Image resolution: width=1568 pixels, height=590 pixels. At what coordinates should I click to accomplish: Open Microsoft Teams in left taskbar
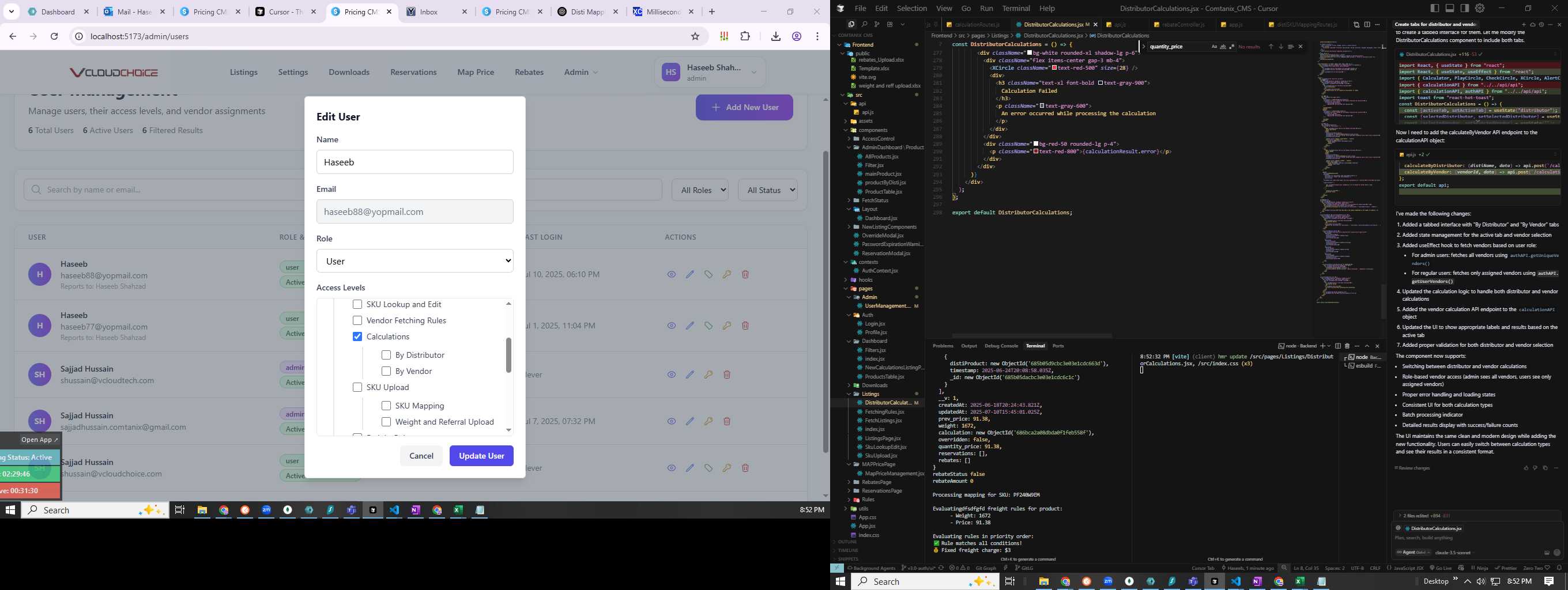pyautogui.click(x=351, y=510)
